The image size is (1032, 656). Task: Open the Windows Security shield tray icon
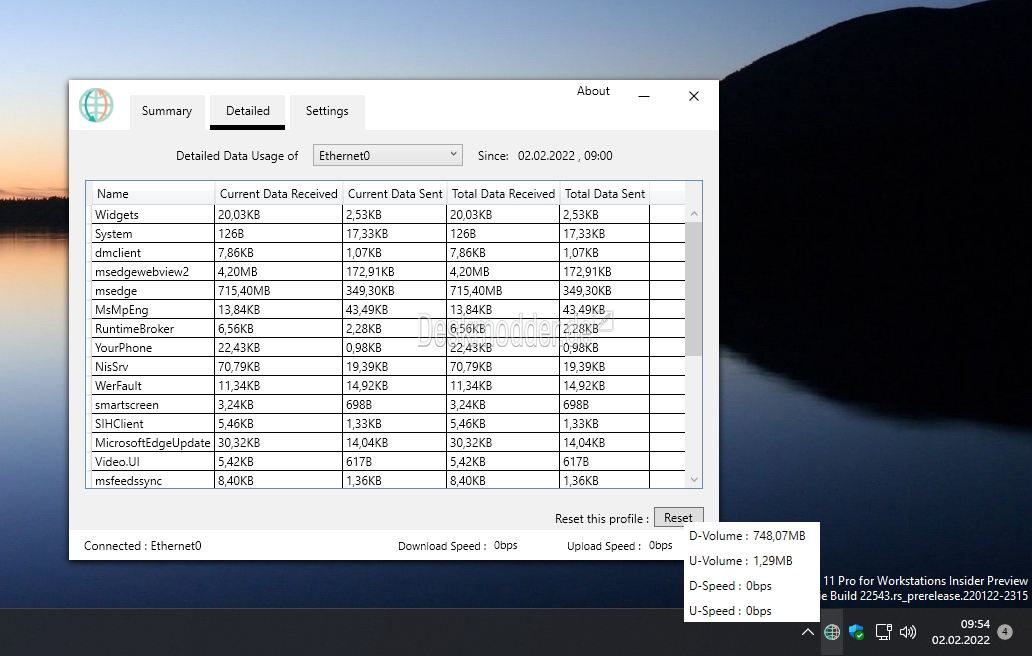(856, 632)
